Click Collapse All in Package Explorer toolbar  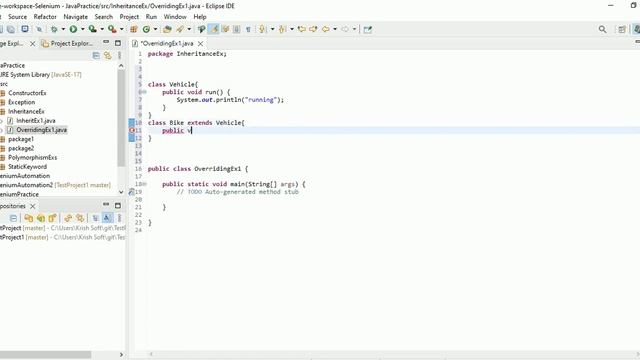coord(96,56)
